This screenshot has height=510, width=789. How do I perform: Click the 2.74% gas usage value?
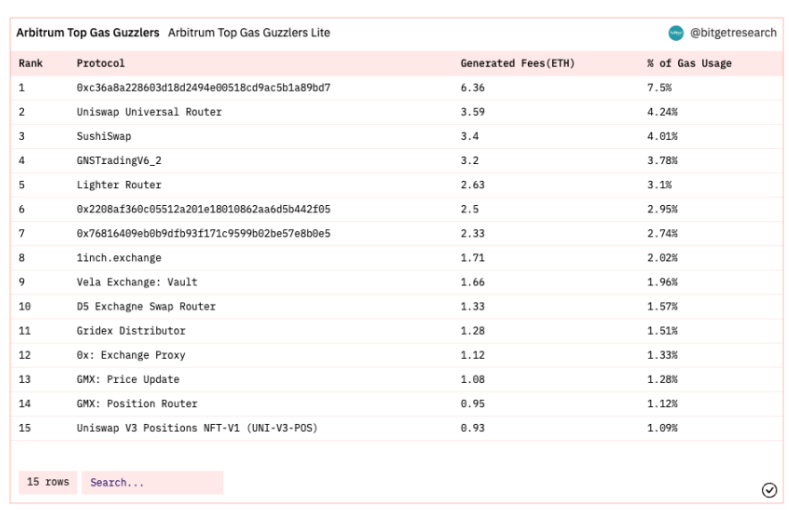662,233
